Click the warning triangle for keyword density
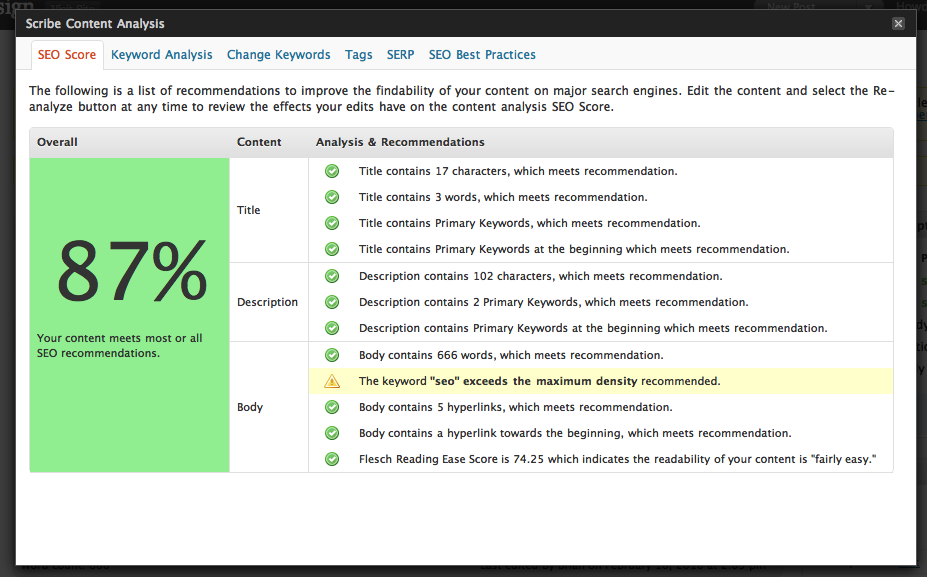The height and width of the screenshot is (577, 927). pos(332,381)
